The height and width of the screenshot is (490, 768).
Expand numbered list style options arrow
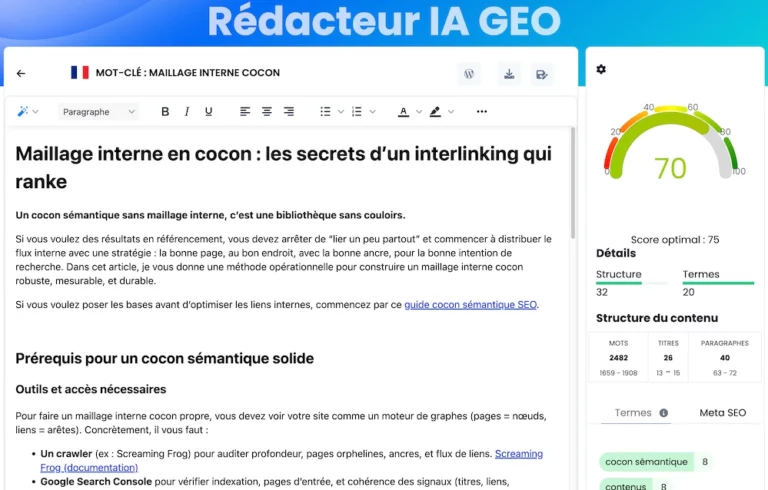(372, 112)
